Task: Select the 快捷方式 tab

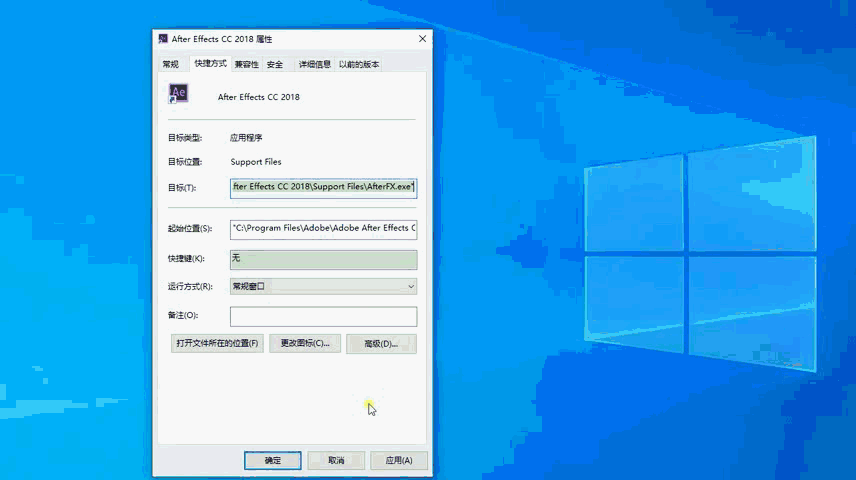Action: coord(210,63)
